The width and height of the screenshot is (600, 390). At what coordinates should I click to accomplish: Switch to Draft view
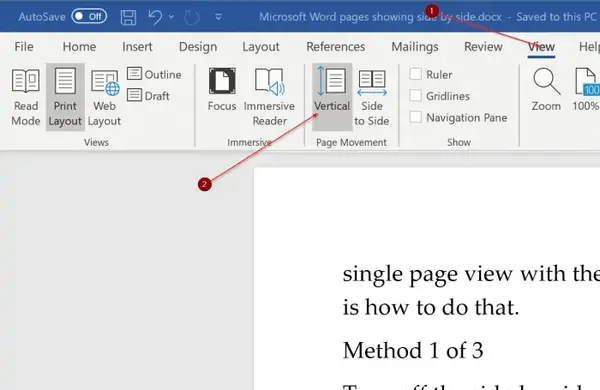click(x=148, y=96)
